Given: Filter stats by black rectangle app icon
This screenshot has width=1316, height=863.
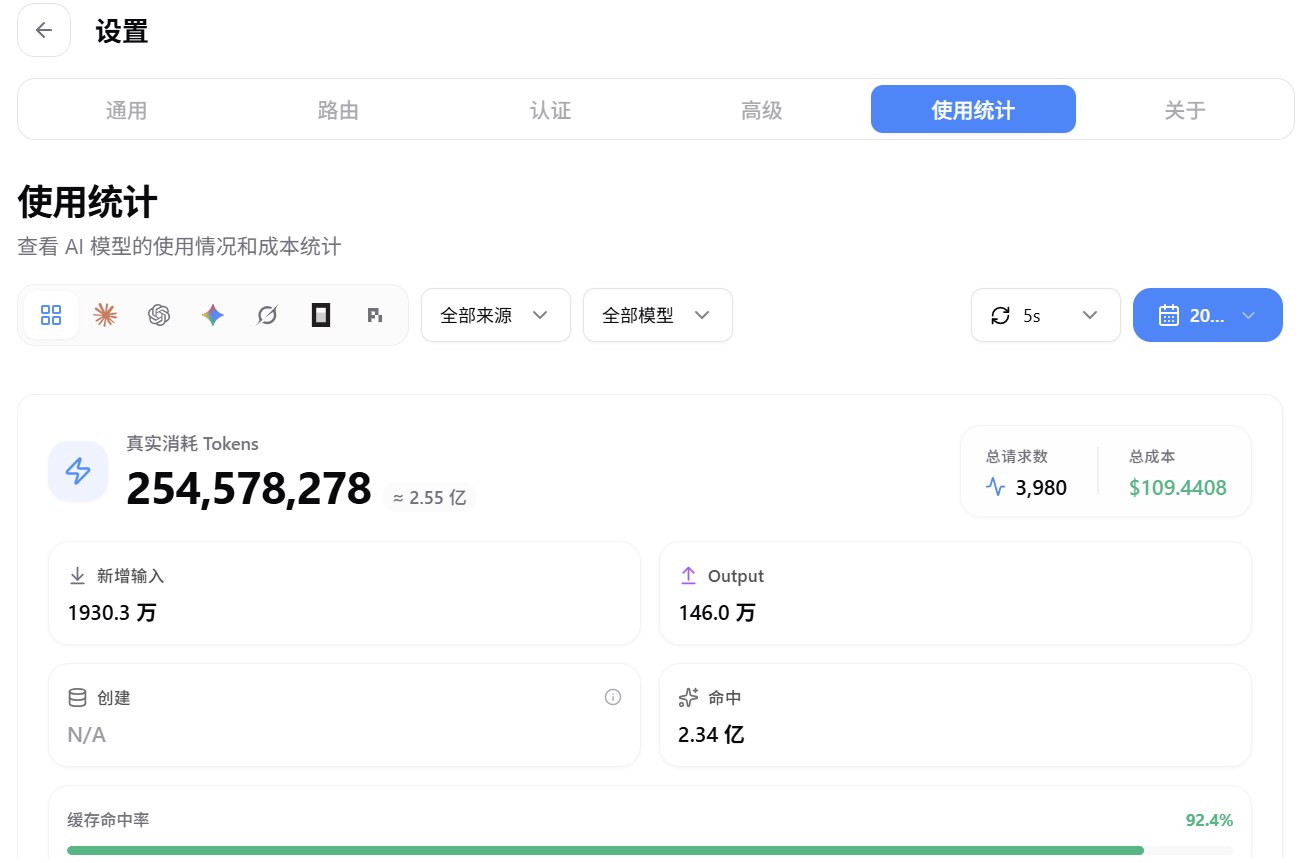Looking at the screenshot, I should click(320, 315).
